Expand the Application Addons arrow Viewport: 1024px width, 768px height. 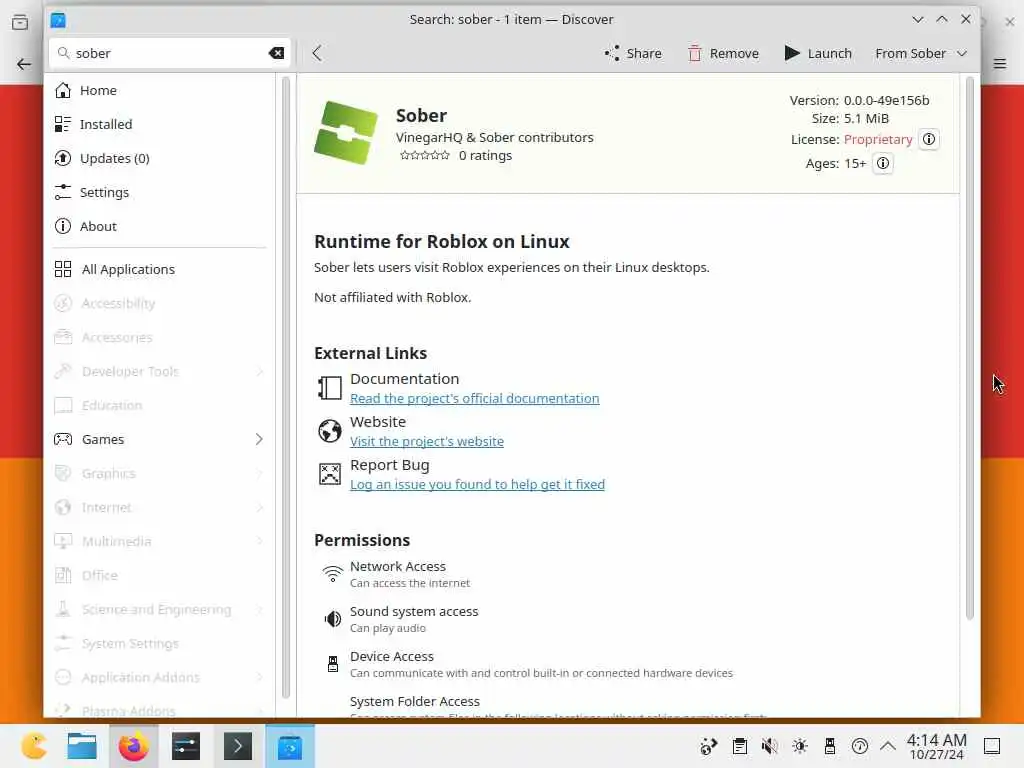tap(259, 677)
